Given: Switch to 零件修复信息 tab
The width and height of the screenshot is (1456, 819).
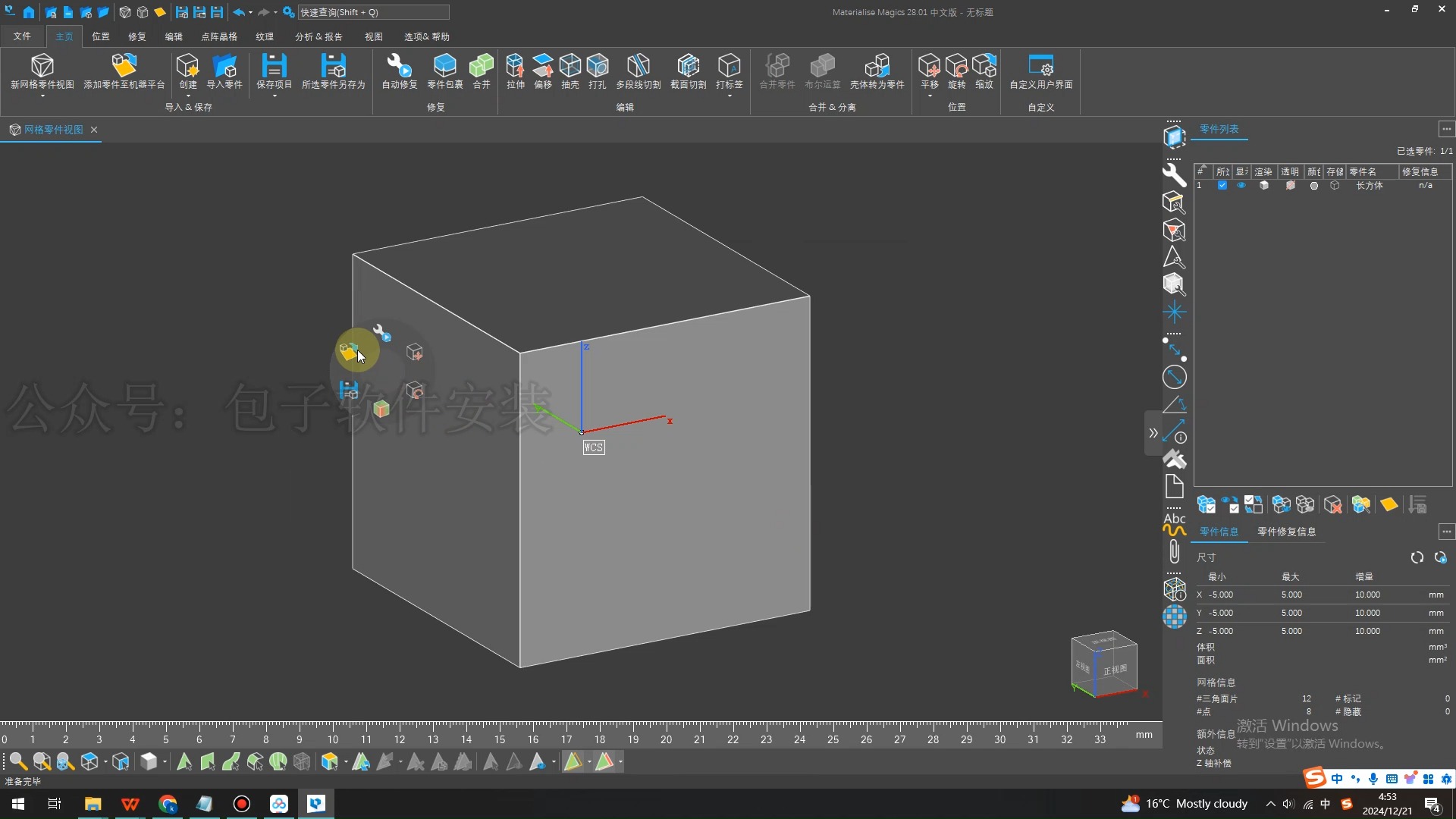Looking at the screenshot, I should (1286, 532).
